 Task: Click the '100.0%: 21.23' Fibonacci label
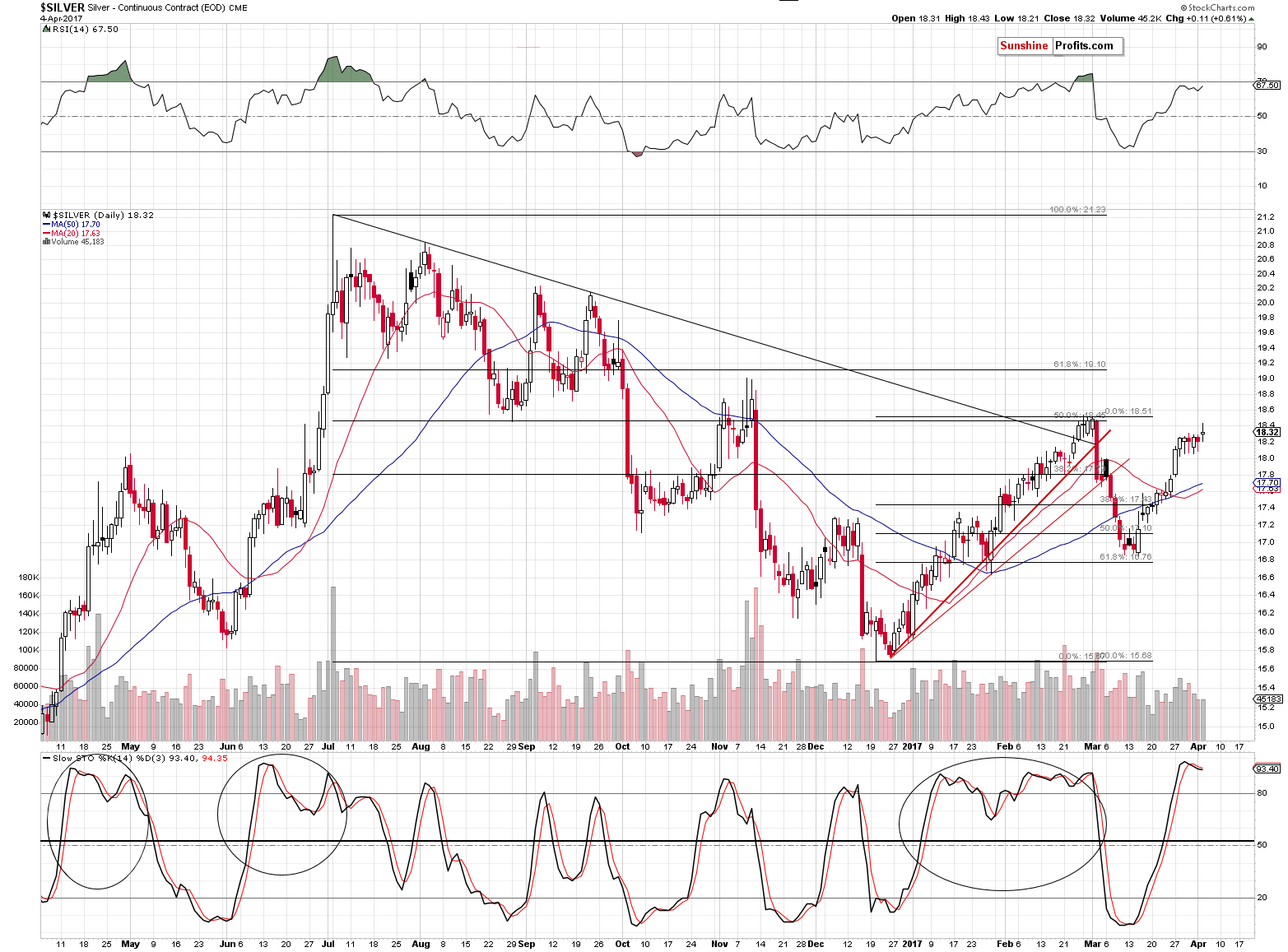1077,210
